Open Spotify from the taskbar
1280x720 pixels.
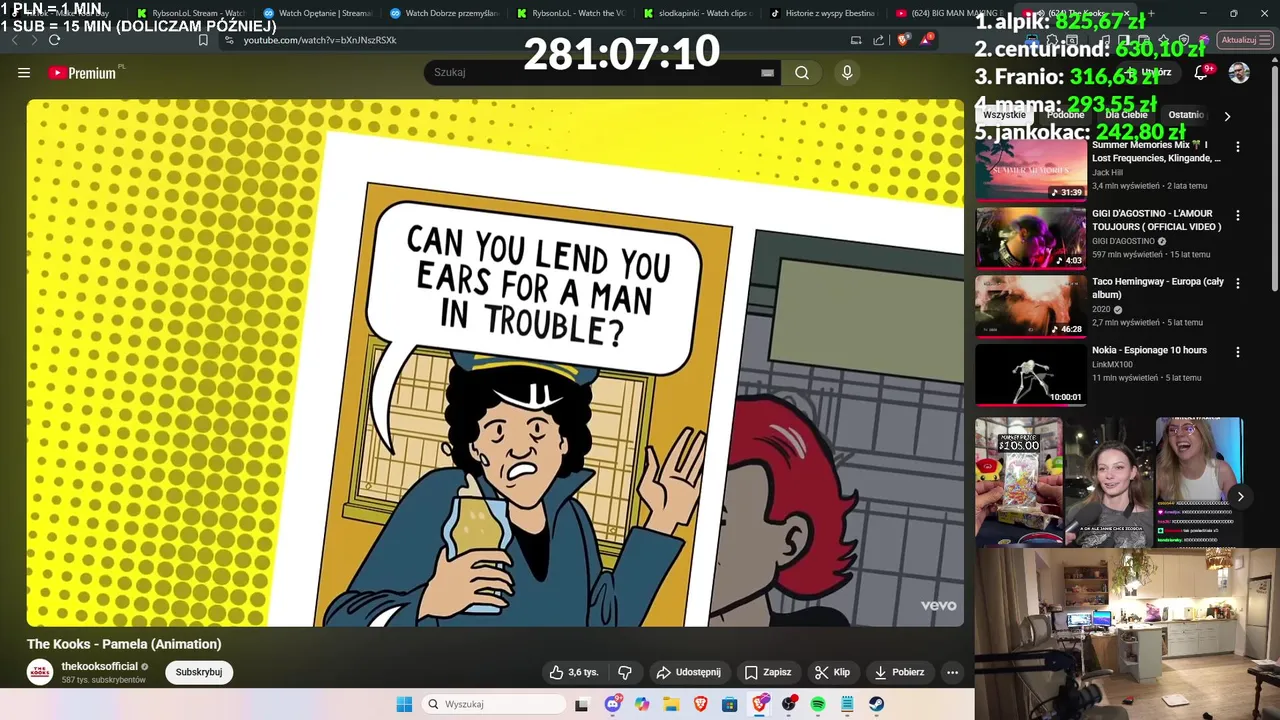click(x=818, y=704)
